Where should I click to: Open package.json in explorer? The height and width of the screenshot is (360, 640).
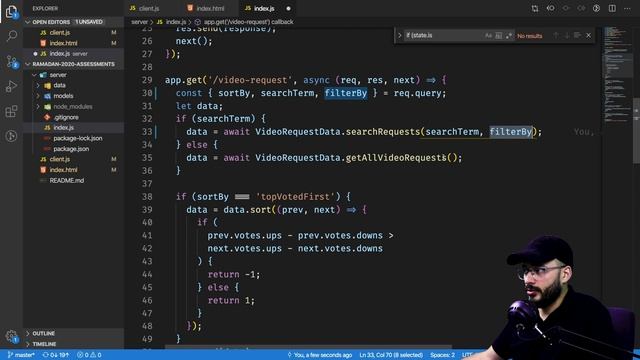[71, 149]
